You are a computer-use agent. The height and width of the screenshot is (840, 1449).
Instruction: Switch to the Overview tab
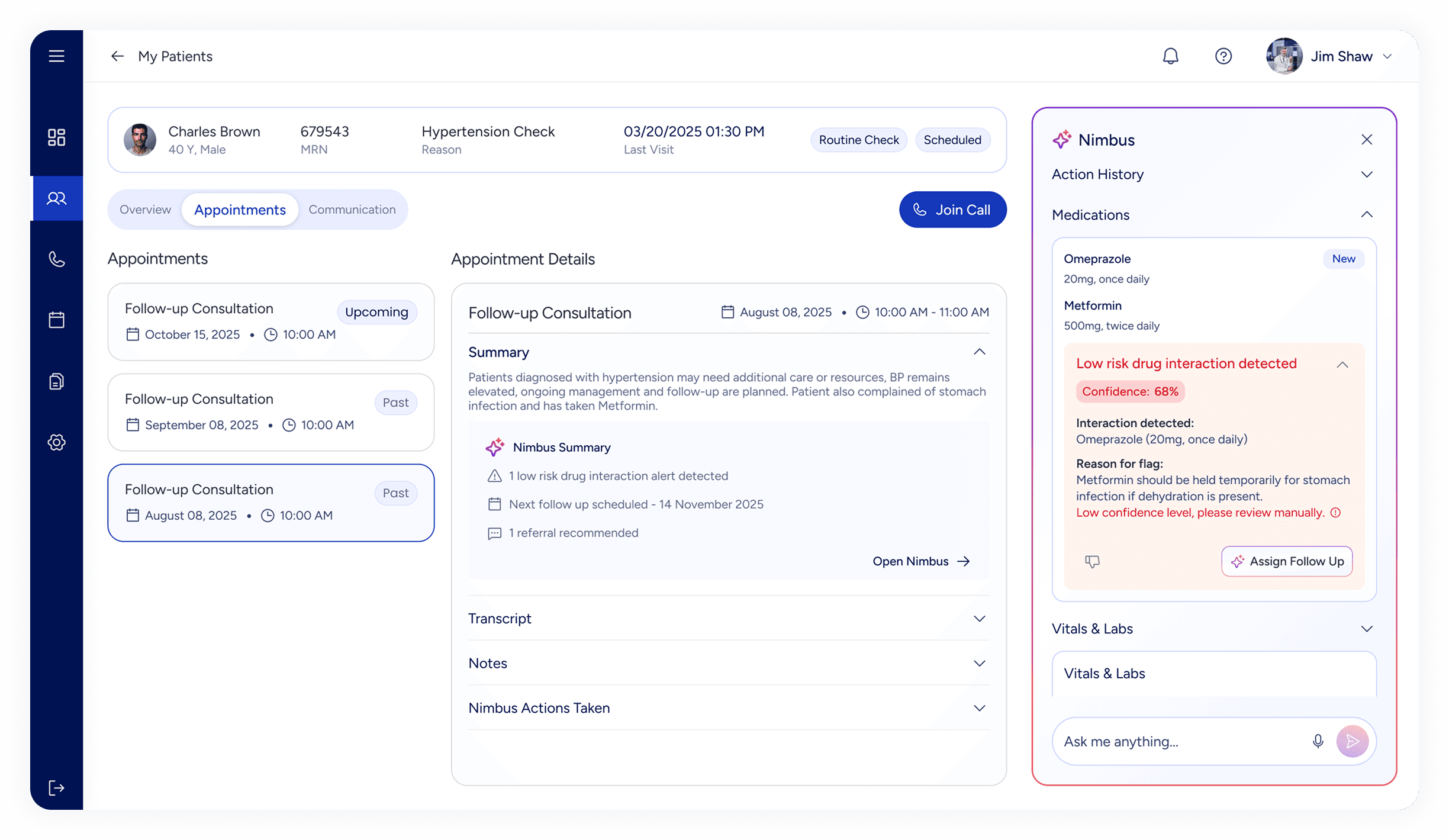145,210
